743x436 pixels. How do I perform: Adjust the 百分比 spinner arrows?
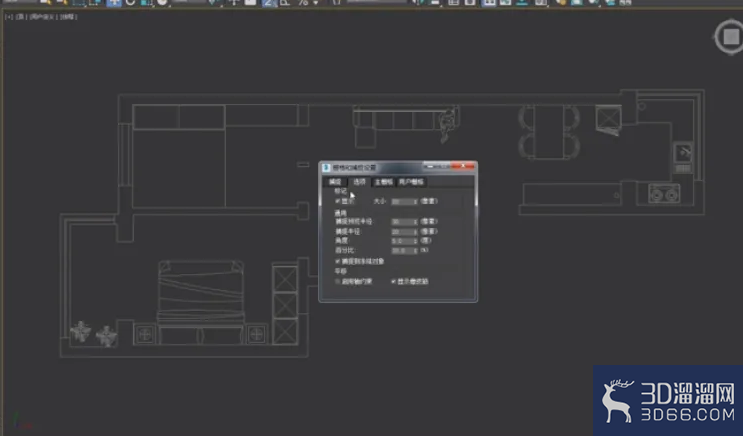416,251
